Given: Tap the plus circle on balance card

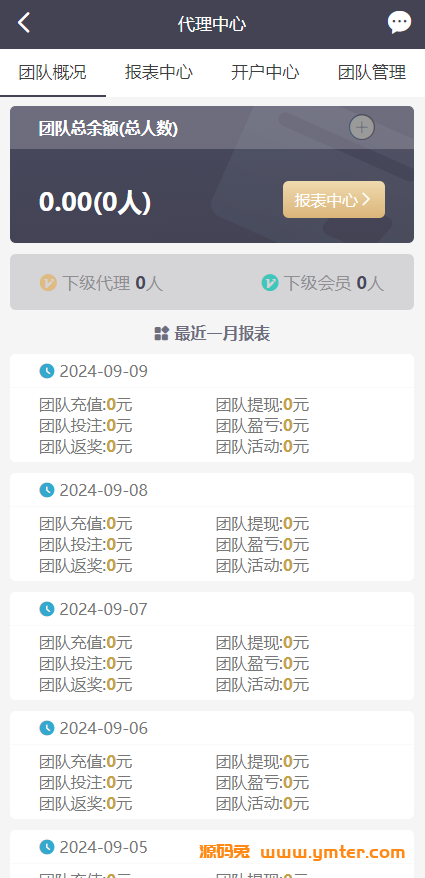Looking at the screenshot, I should [362, 128].
